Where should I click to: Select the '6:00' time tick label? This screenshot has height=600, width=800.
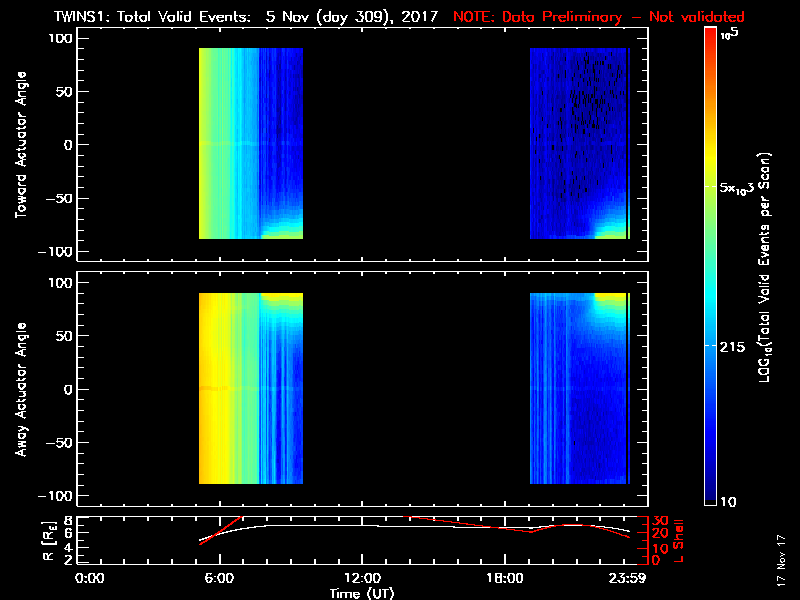226,578
